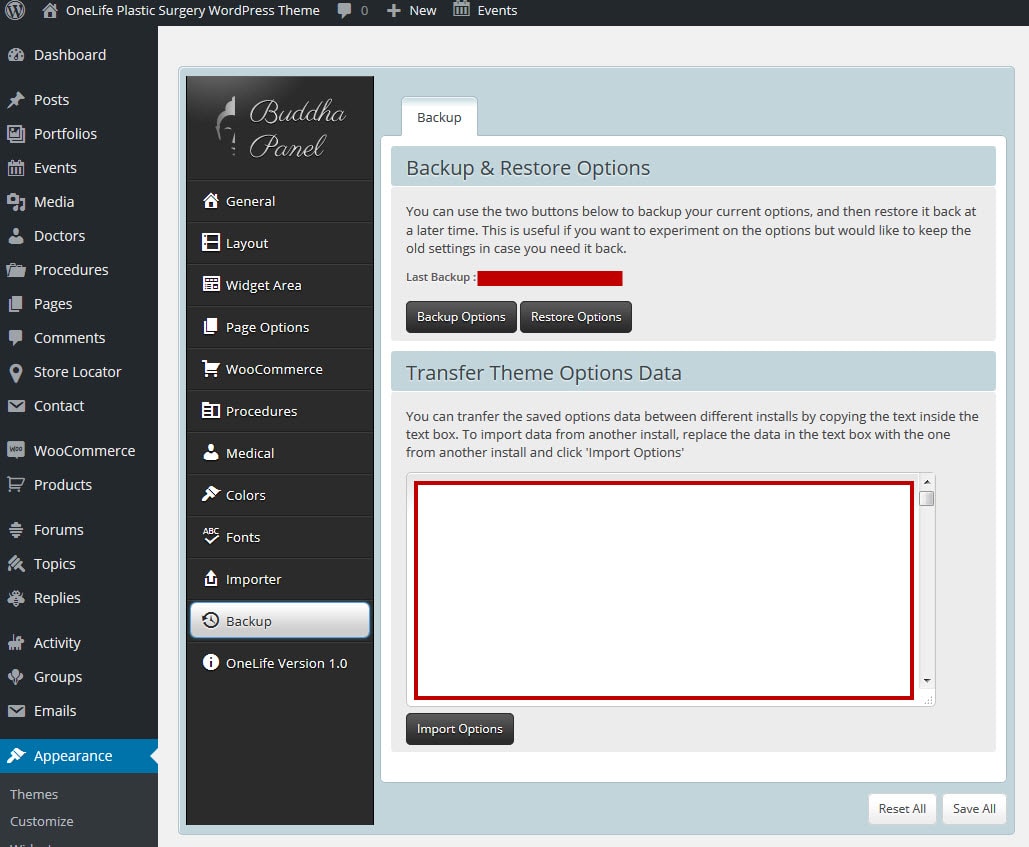Click the Medical person icon in panel
The height and width of the screenshot is (847, 1029).
[211, 453]
